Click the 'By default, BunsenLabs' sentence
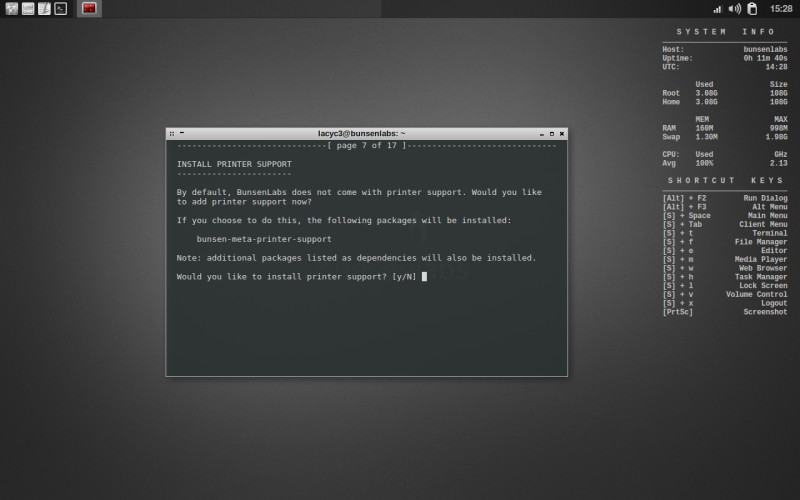Image resolution: width=800 pixels, height=500 pixels. [359, 197]
